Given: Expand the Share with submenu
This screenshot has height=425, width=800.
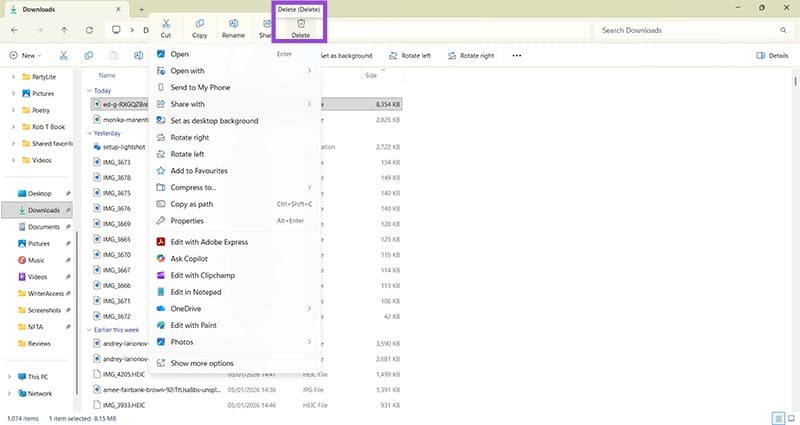Looking at the screenshot, I should point(235,104).
